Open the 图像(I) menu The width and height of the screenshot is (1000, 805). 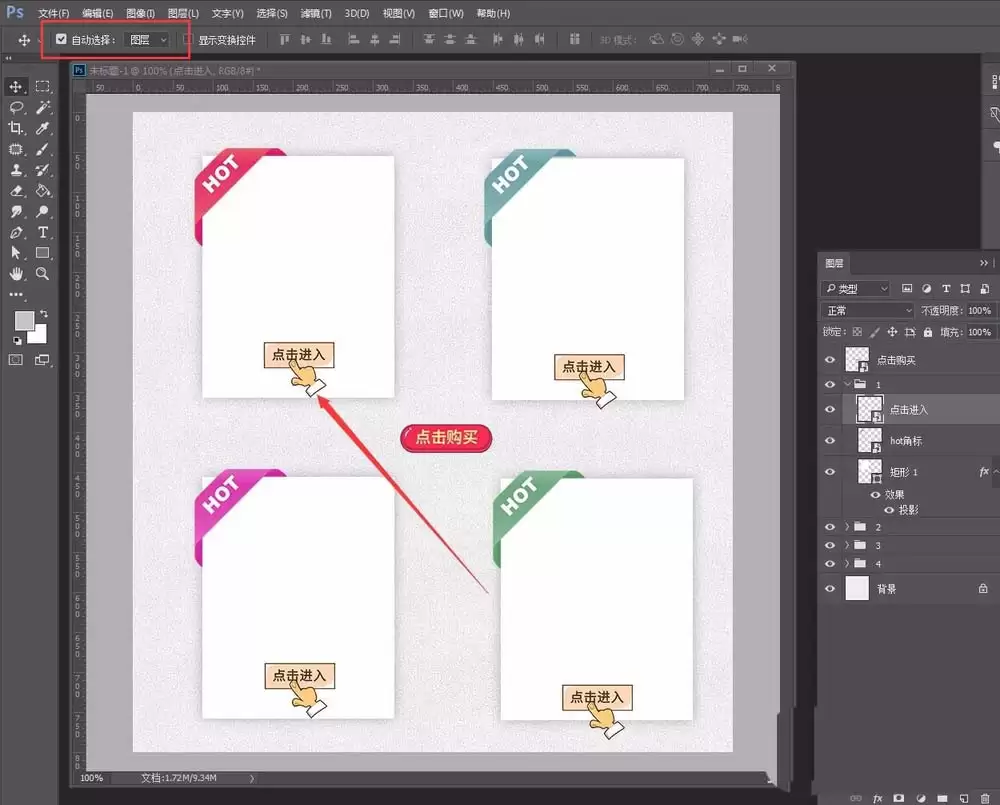tap(140, 13)
